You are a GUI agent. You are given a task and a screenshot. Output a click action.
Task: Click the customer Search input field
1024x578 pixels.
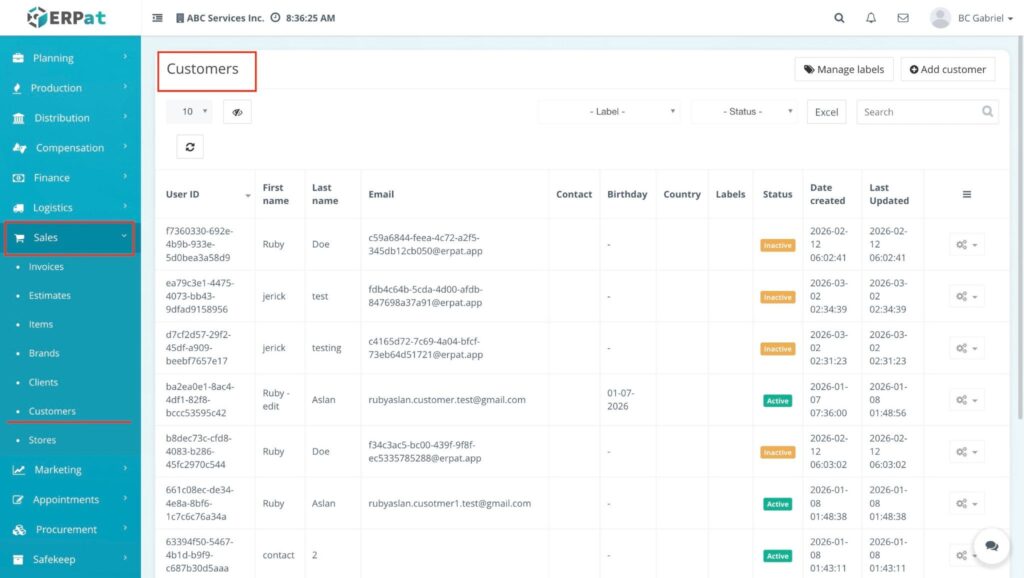(x=917, y=112)
